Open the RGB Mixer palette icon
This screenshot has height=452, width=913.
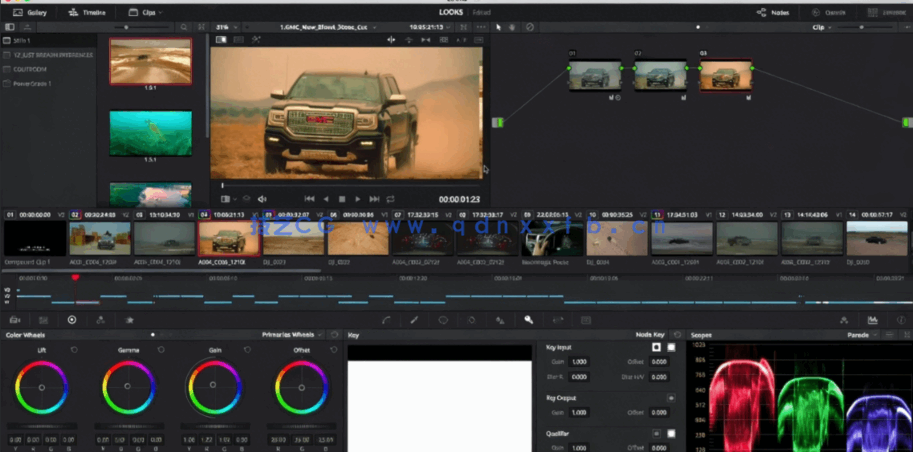100,320
